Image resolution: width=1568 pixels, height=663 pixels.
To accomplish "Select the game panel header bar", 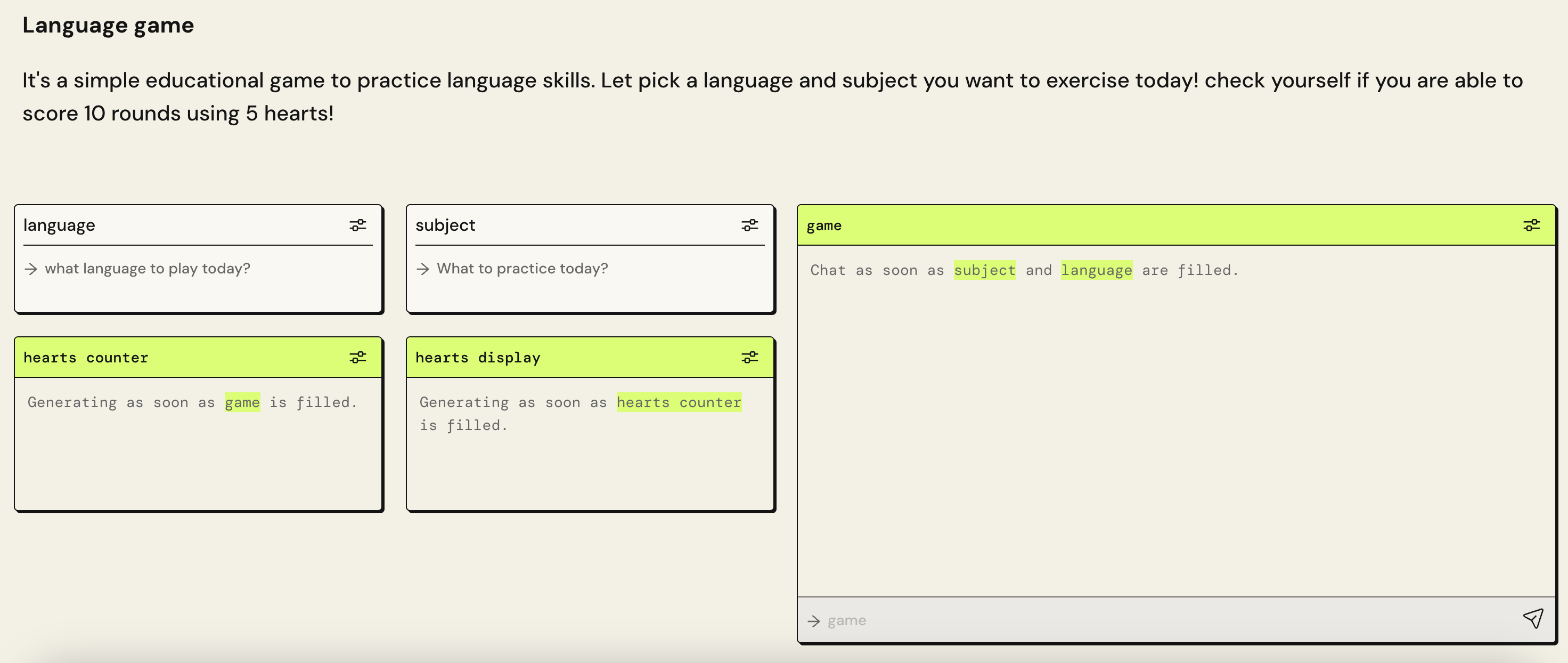I will pyautogui.click(x=1156, y=225).
